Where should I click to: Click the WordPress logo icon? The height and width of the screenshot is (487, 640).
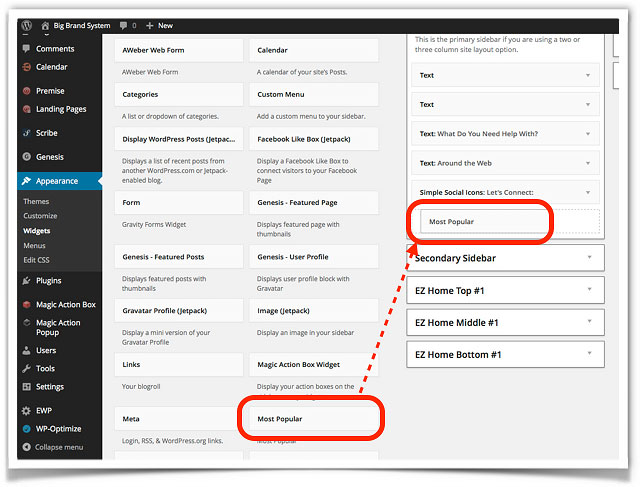(x=27, y=25)
